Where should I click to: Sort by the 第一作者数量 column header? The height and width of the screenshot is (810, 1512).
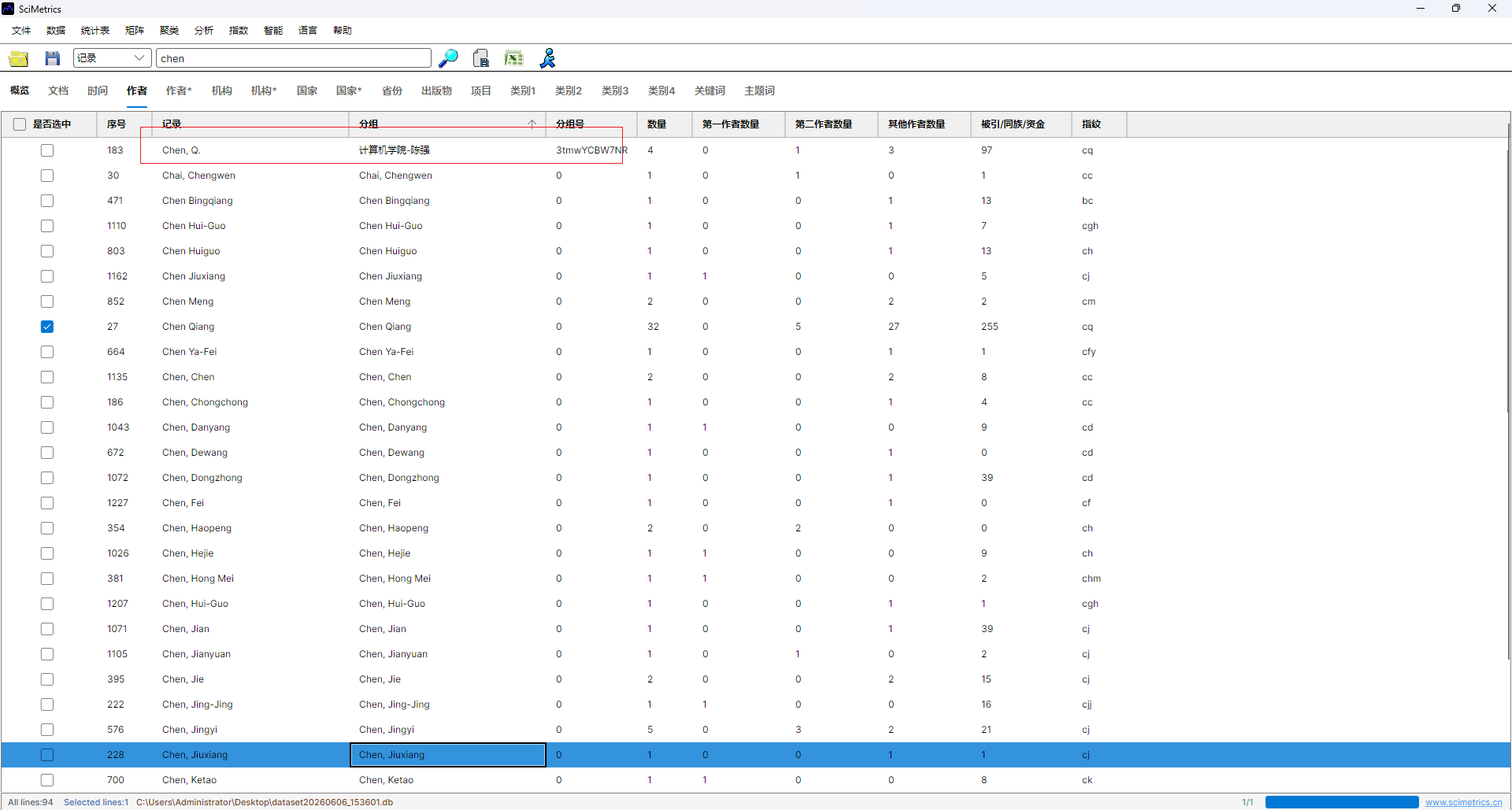point(739,124)
